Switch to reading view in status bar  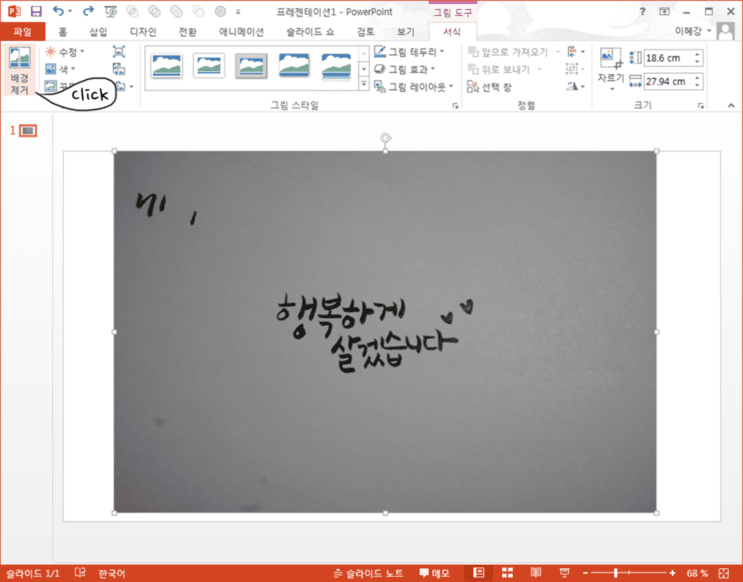tap(535, 573)
